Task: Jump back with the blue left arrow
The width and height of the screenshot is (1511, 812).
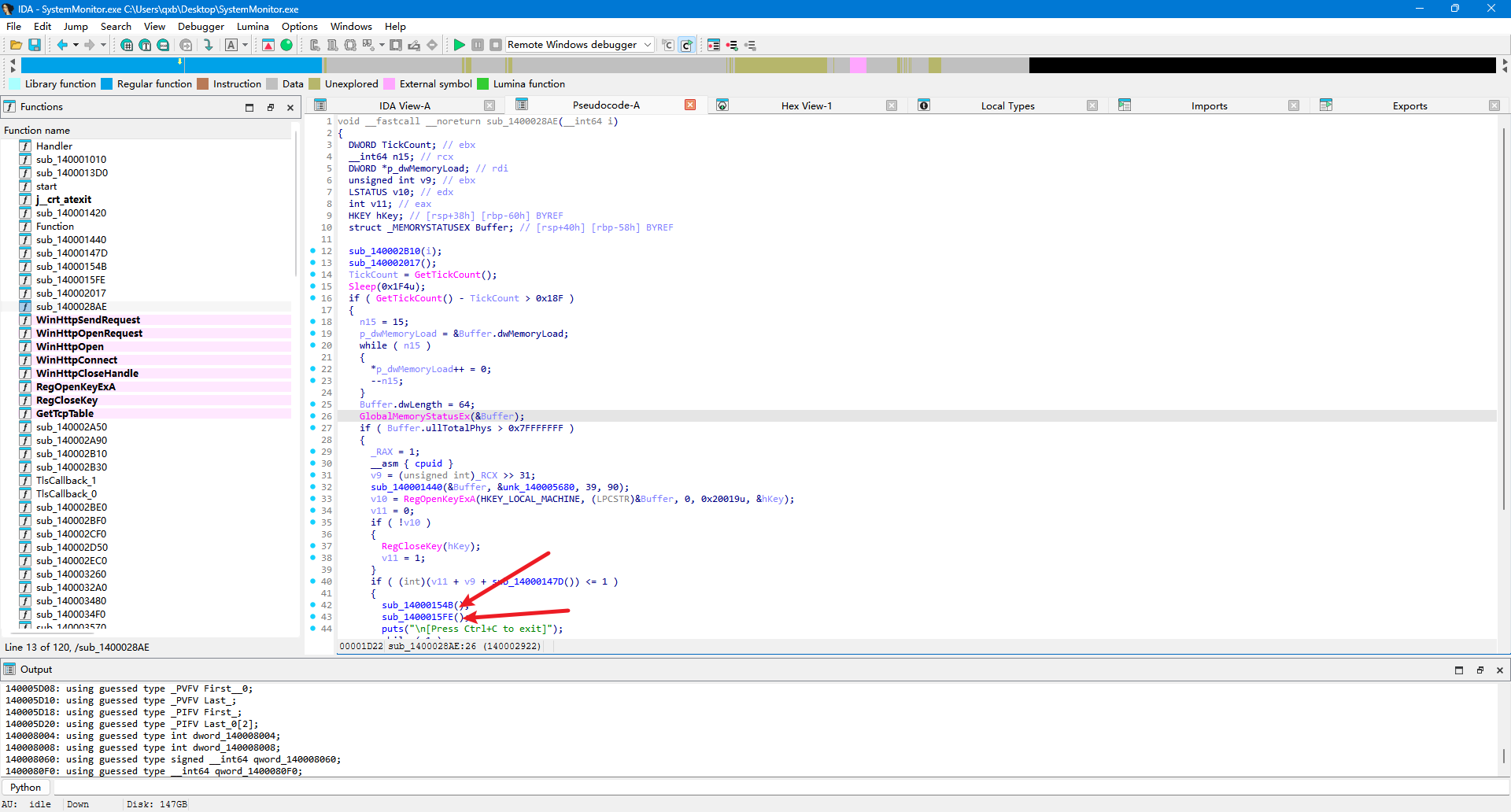Action: (62, 45)
